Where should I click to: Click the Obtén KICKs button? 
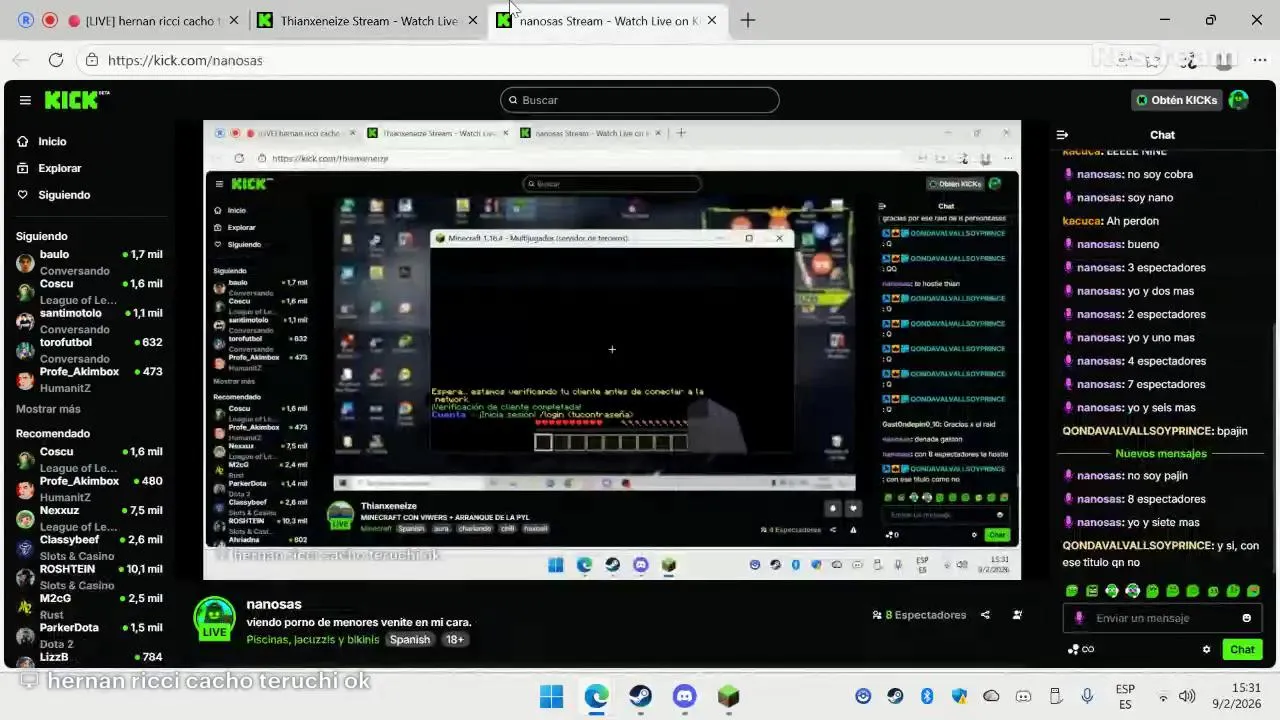coord(1177,100)
